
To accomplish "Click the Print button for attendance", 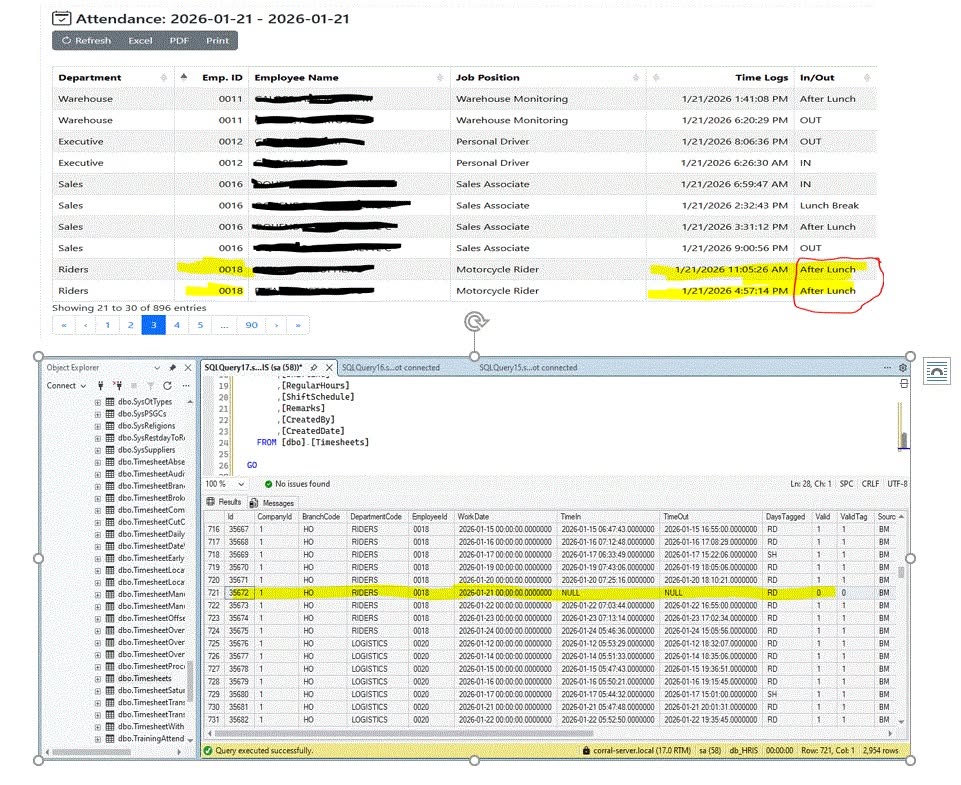I will [x=217, y=40].
